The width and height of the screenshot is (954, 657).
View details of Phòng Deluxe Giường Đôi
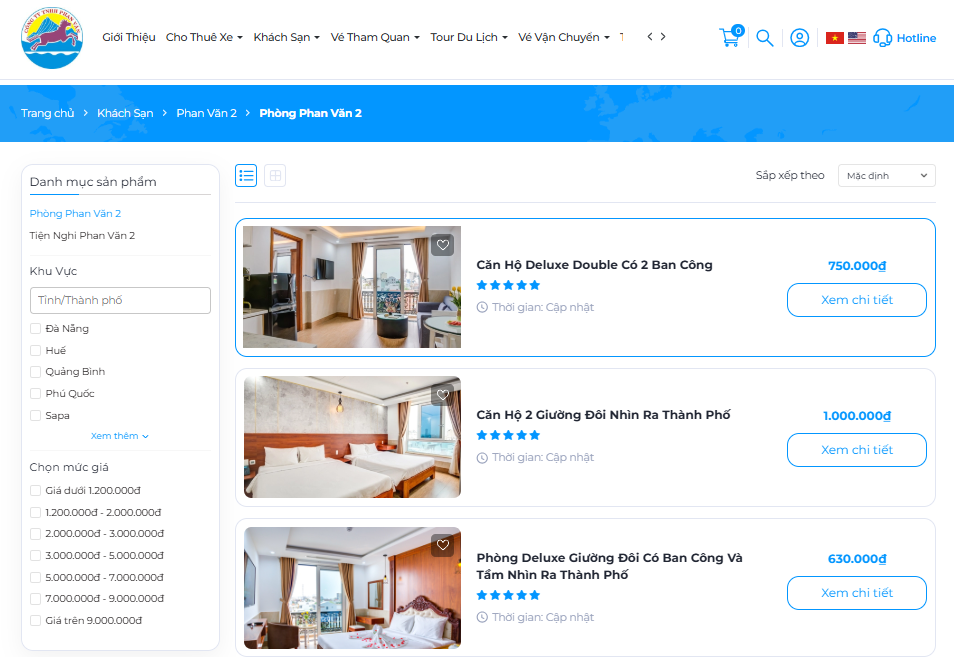click(857, 593)
